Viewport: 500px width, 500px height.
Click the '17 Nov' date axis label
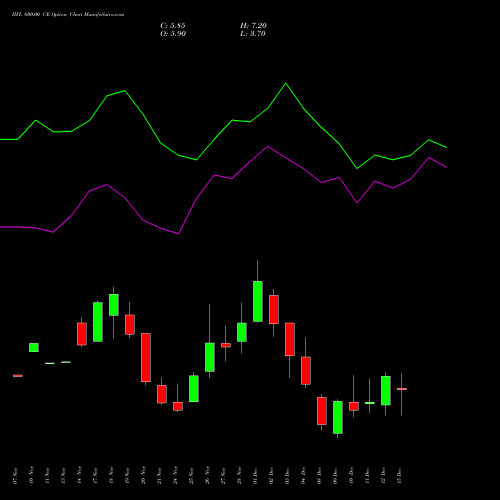click(95, 476)
